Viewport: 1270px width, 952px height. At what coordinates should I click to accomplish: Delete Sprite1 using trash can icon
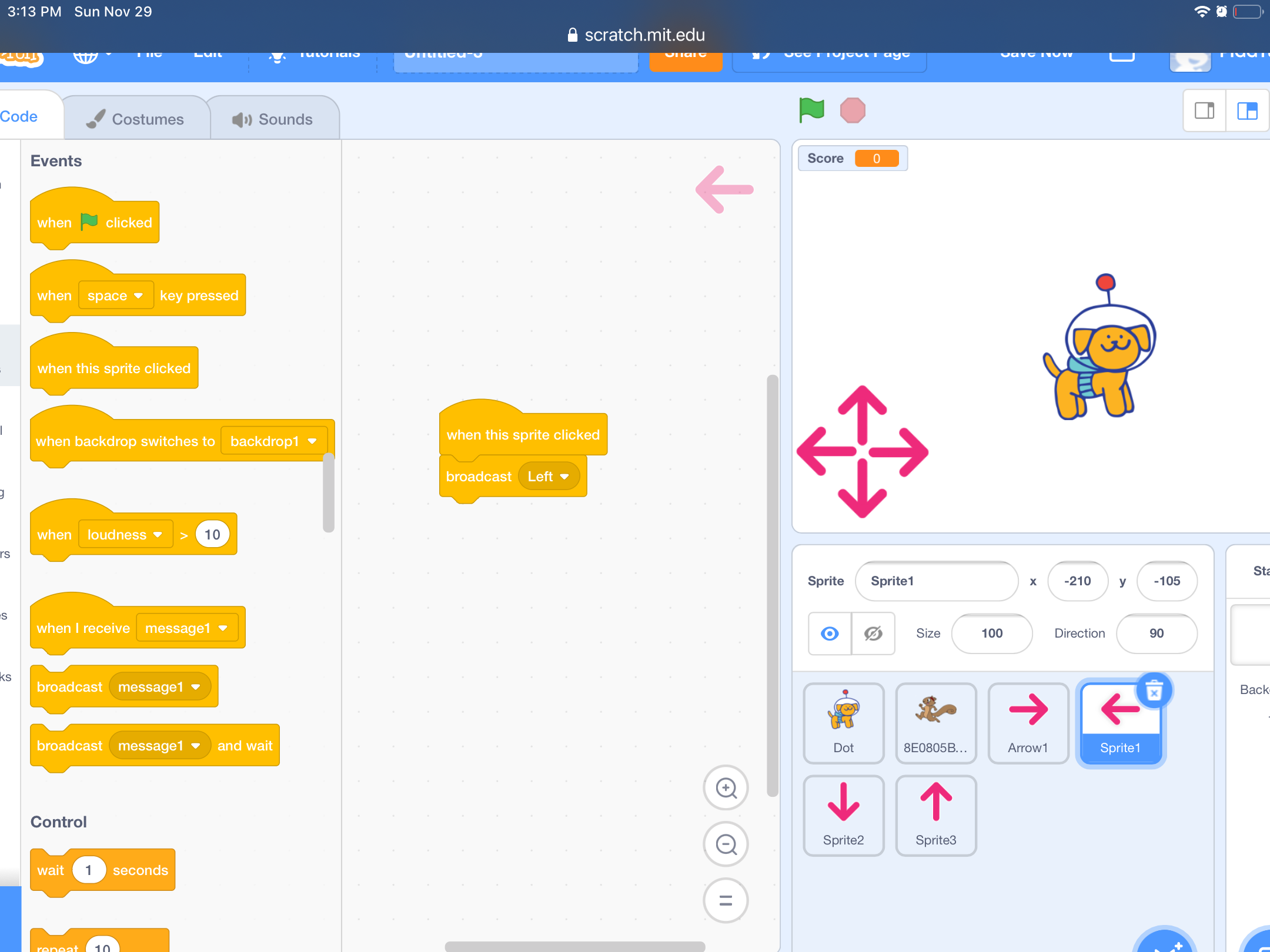click(x=1154, y=691)
